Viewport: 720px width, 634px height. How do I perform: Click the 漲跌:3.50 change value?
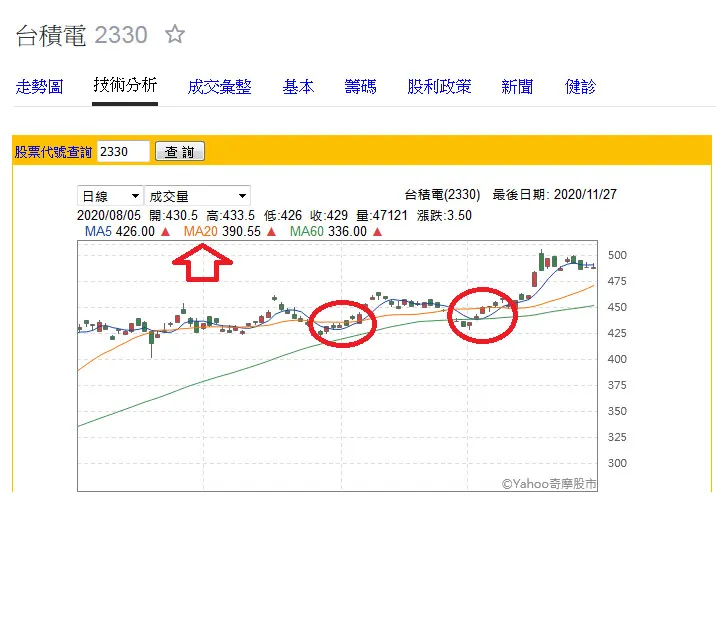(x=444, y=215)
